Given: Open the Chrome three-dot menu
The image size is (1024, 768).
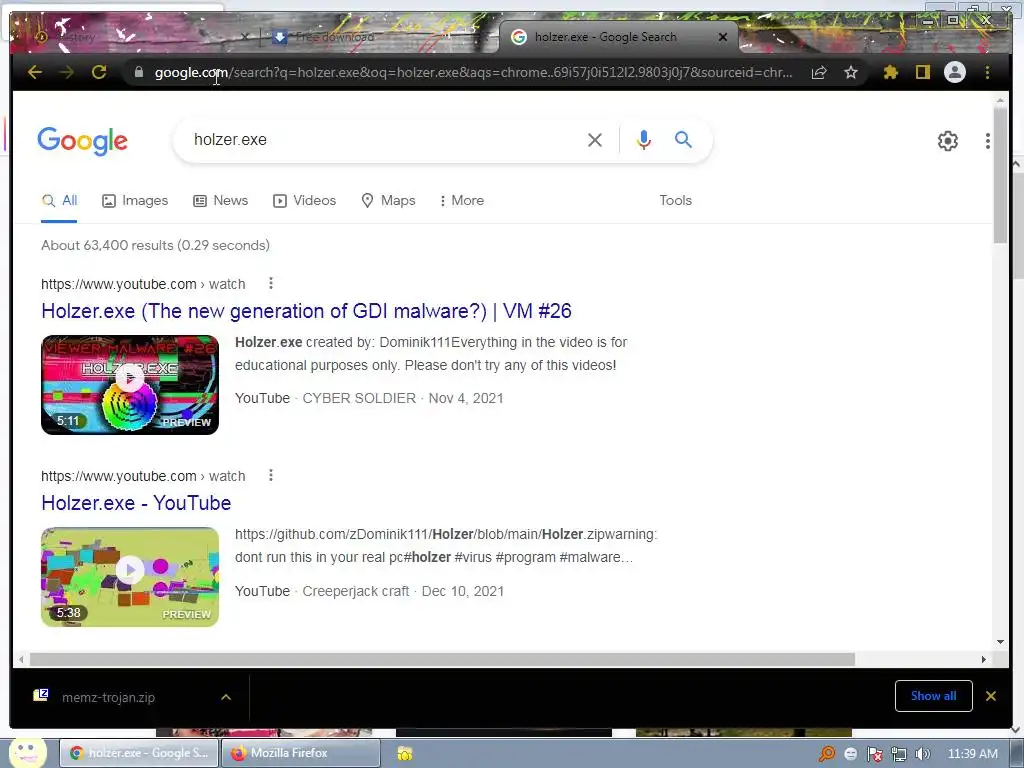Looking at the screenshot, I should (987, 72).
